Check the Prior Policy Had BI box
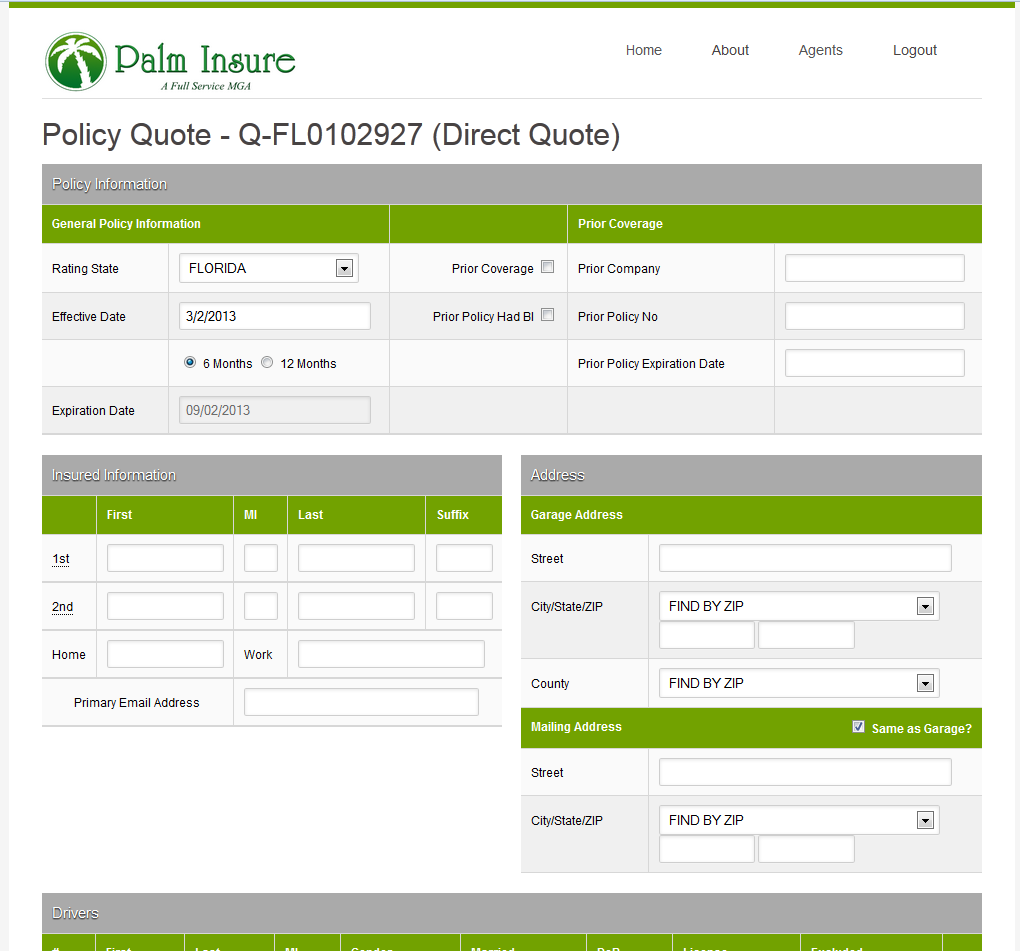 point(547,315)
